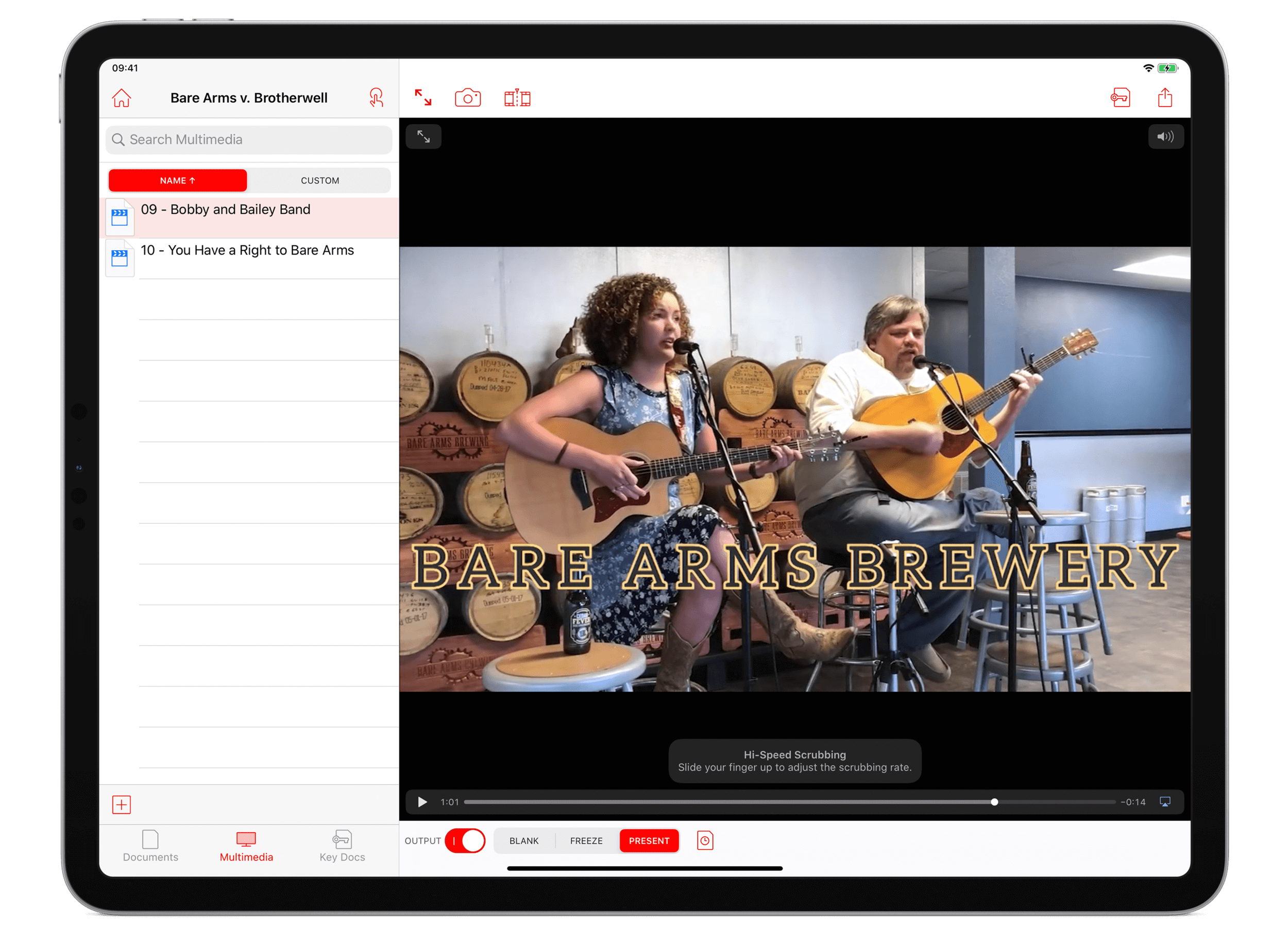Mute video using the speaker button

[x=1165, y=136]
